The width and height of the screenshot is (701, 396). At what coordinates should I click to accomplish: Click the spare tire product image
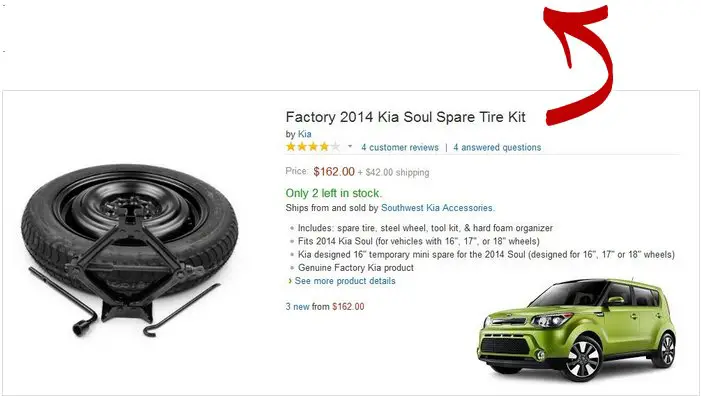point(130,250)
